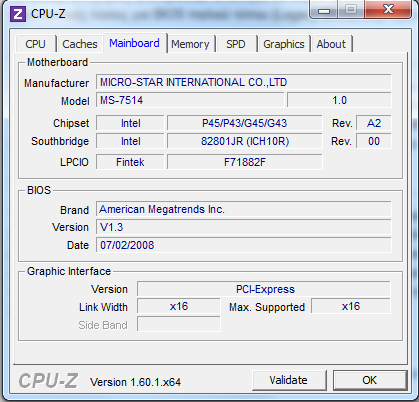Click the Validate button
This screenshot has height=402, width=419.
pyautogui.click(x=289, y=380)
